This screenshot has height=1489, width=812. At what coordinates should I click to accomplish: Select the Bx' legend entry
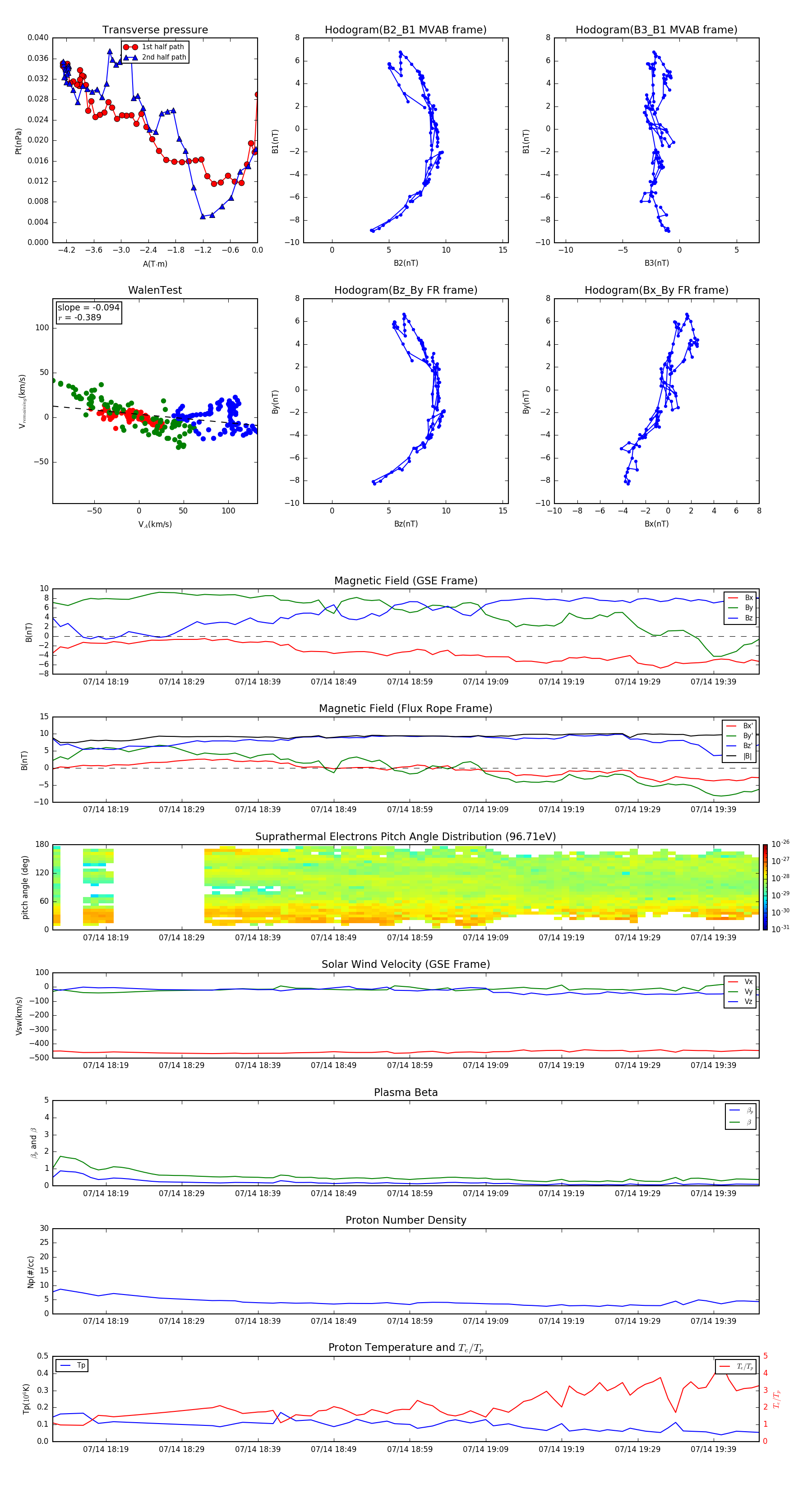[740, 726]
